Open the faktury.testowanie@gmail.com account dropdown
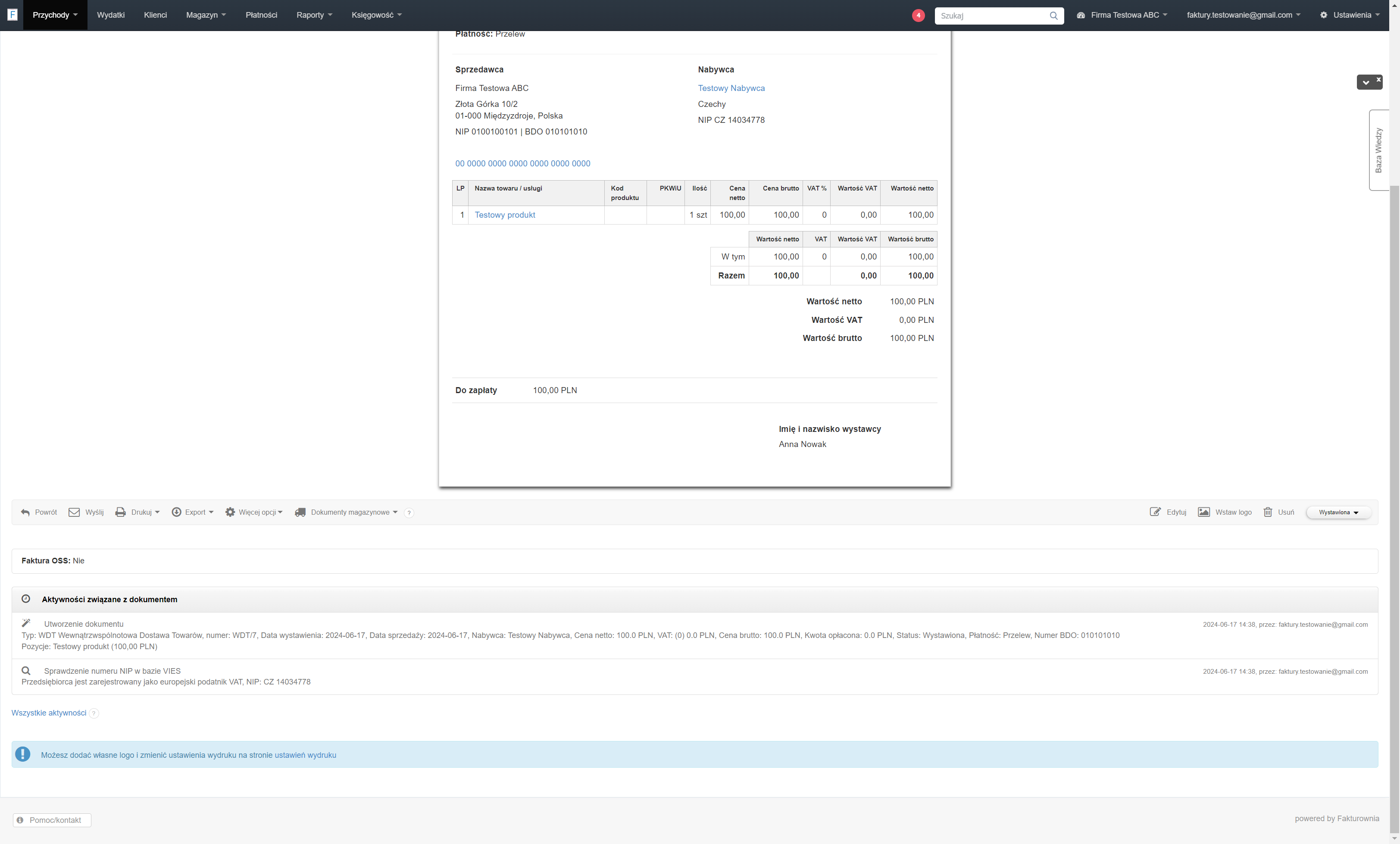 (x=1243, y=15)
